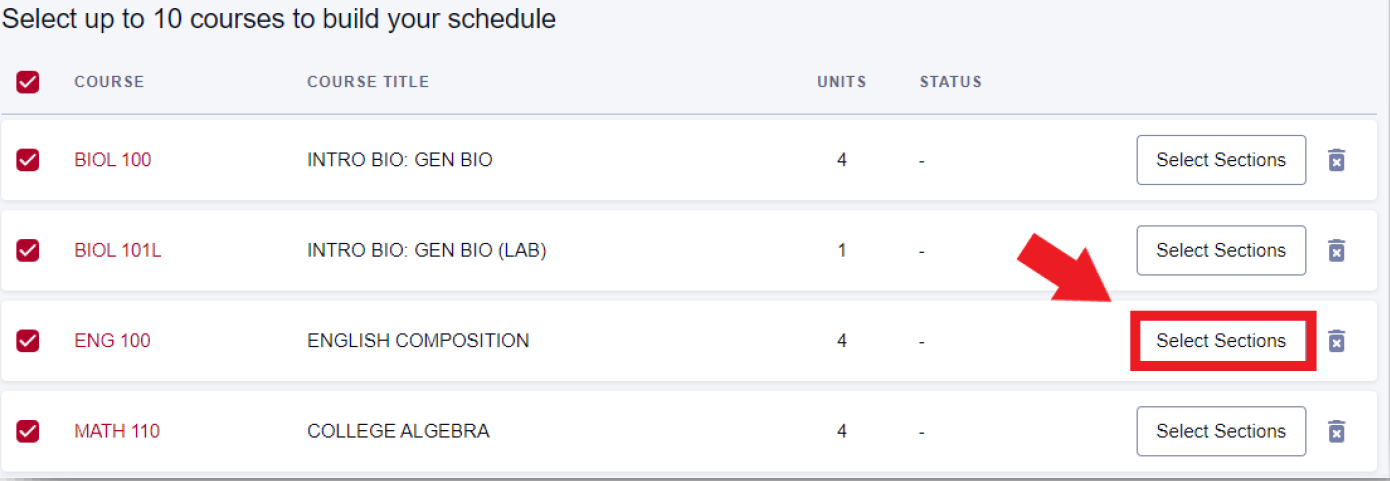The height and width of the screenshot is (481, 1390).
Task: Click trash icon for BIOL 101L
Action: [x=1336, y=250]
